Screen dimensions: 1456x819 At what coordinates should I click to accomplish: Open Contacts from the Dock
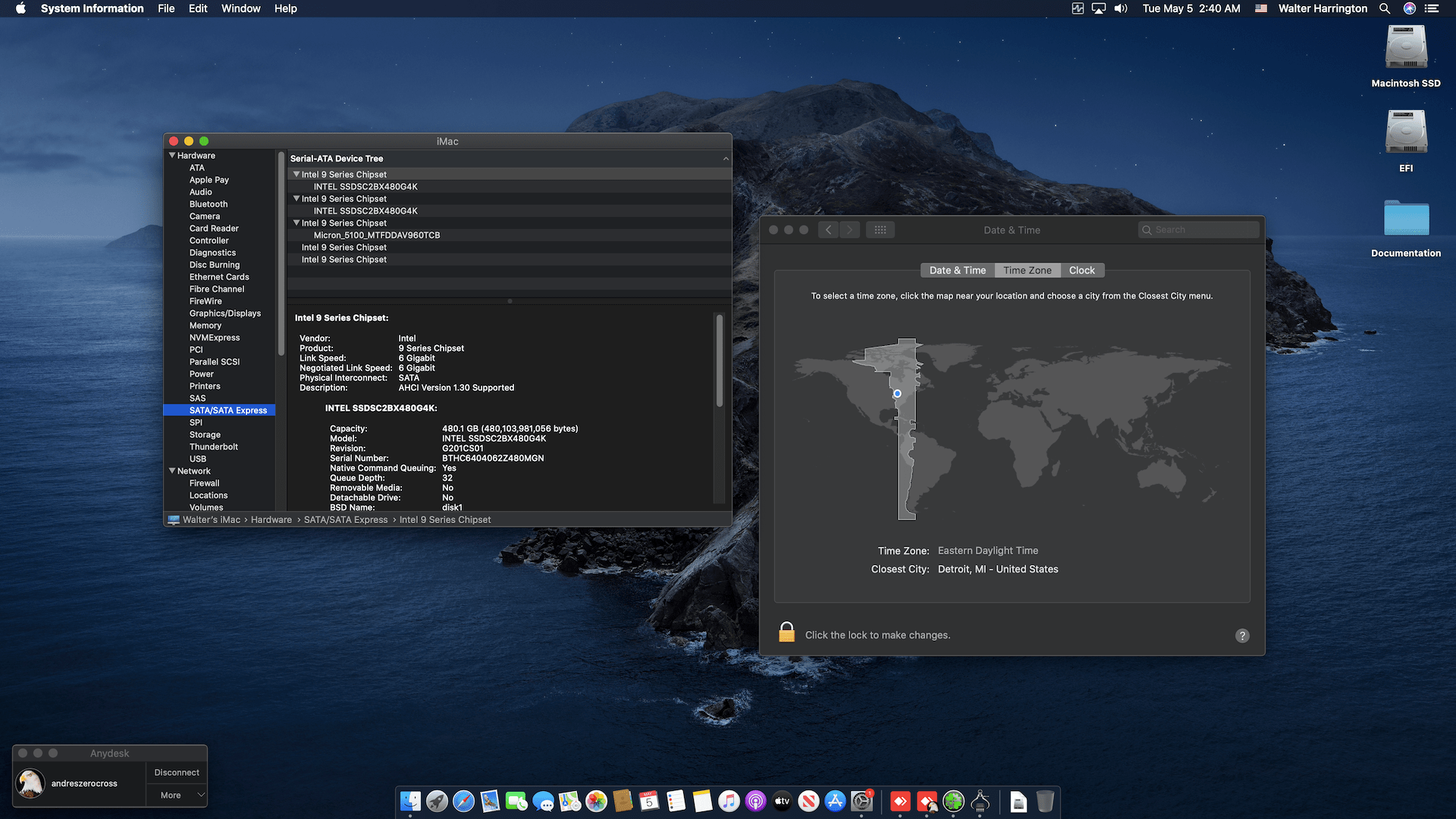click(623, 801)
